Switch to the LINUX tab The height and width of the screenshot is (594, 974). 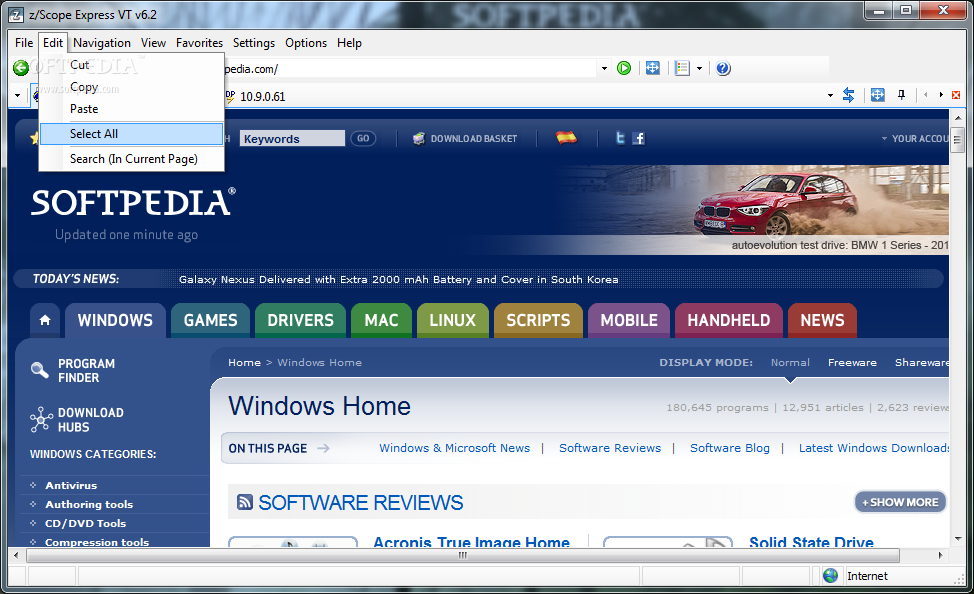pos(453,320)
